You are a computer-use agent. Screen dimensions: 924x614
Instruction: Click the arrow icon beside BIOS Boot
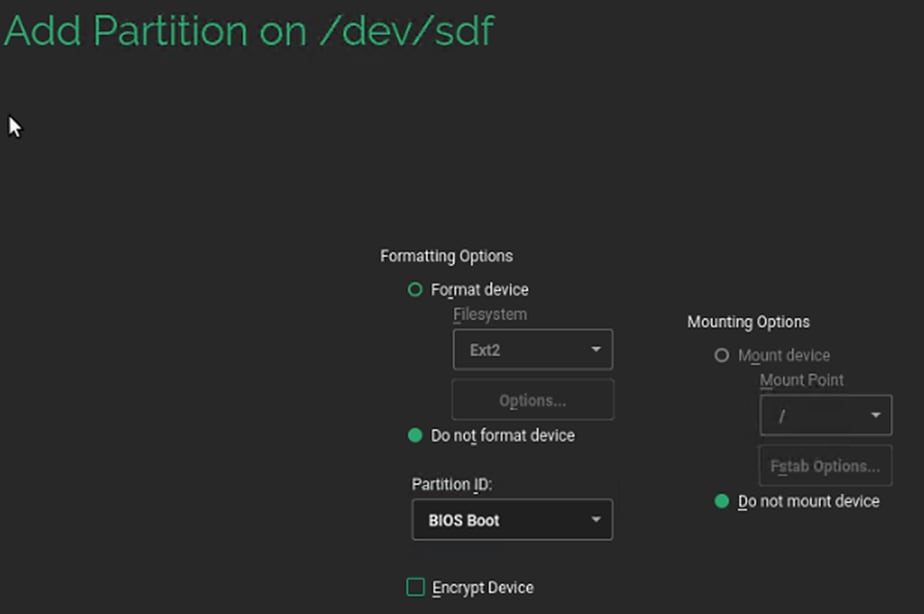tap(596, 520)
